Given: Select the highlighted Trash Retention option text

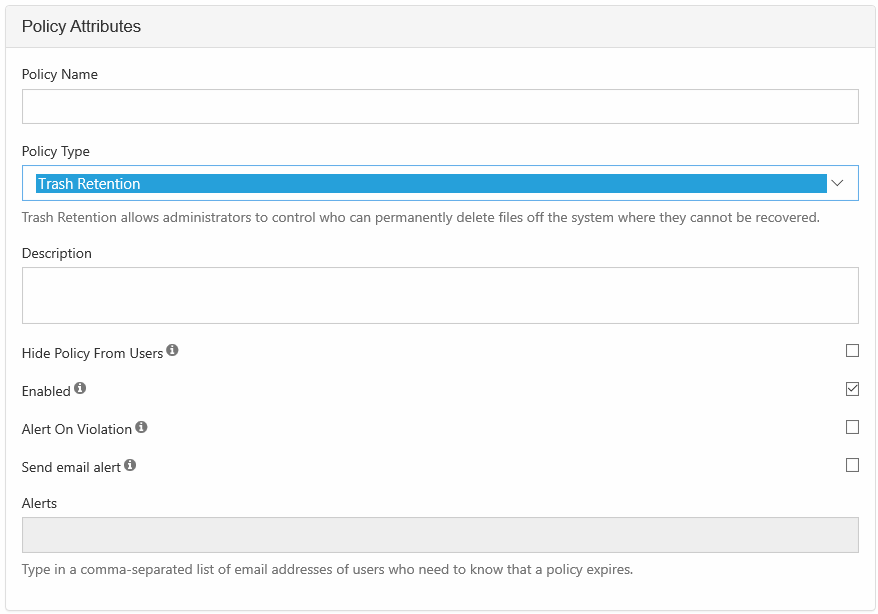Looking at the screenshot, I should (x=89, y=184).
